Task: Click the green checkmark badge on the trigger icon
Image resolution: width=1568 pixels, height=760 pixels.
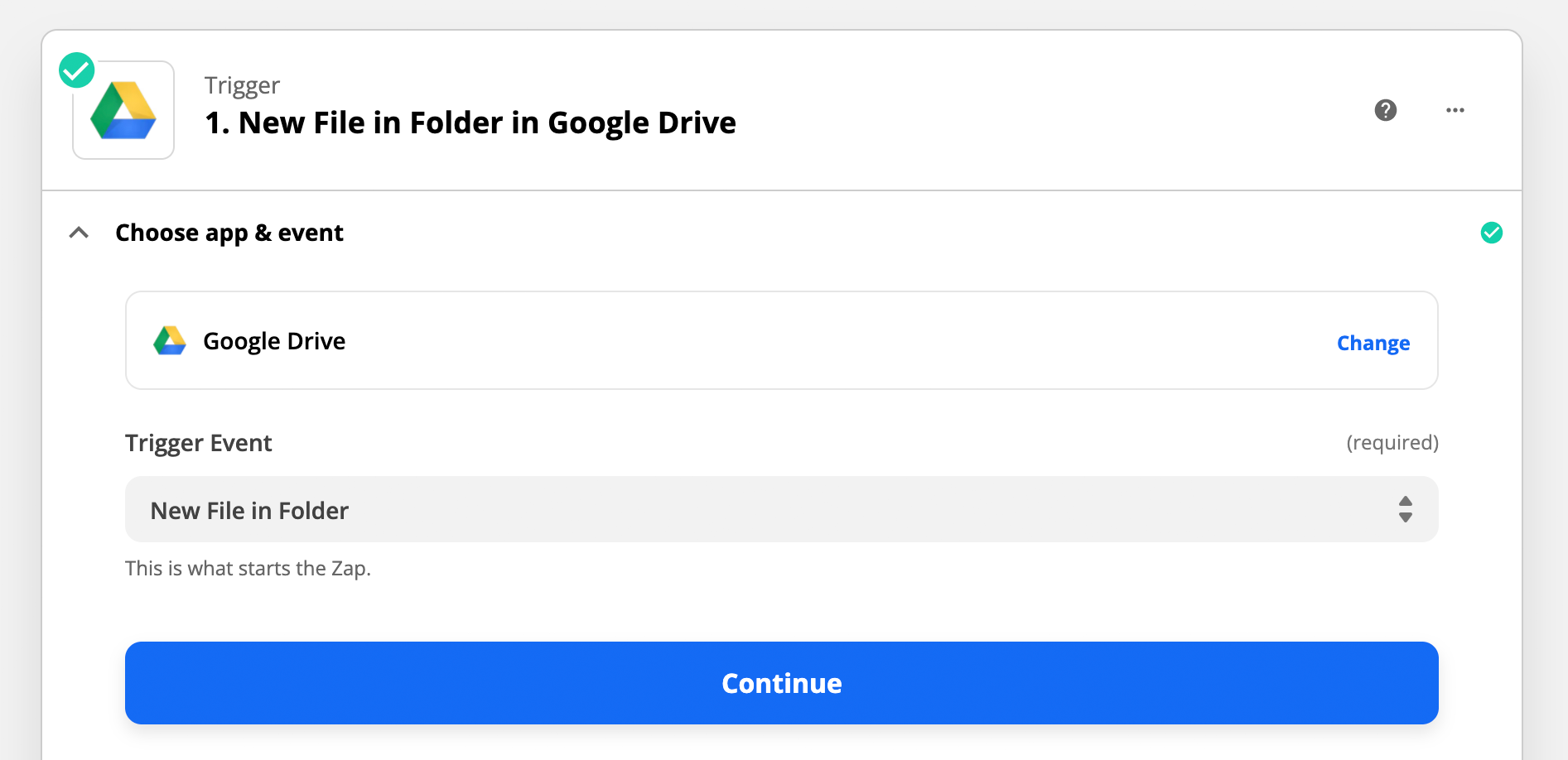Action: tap(76, 70)
